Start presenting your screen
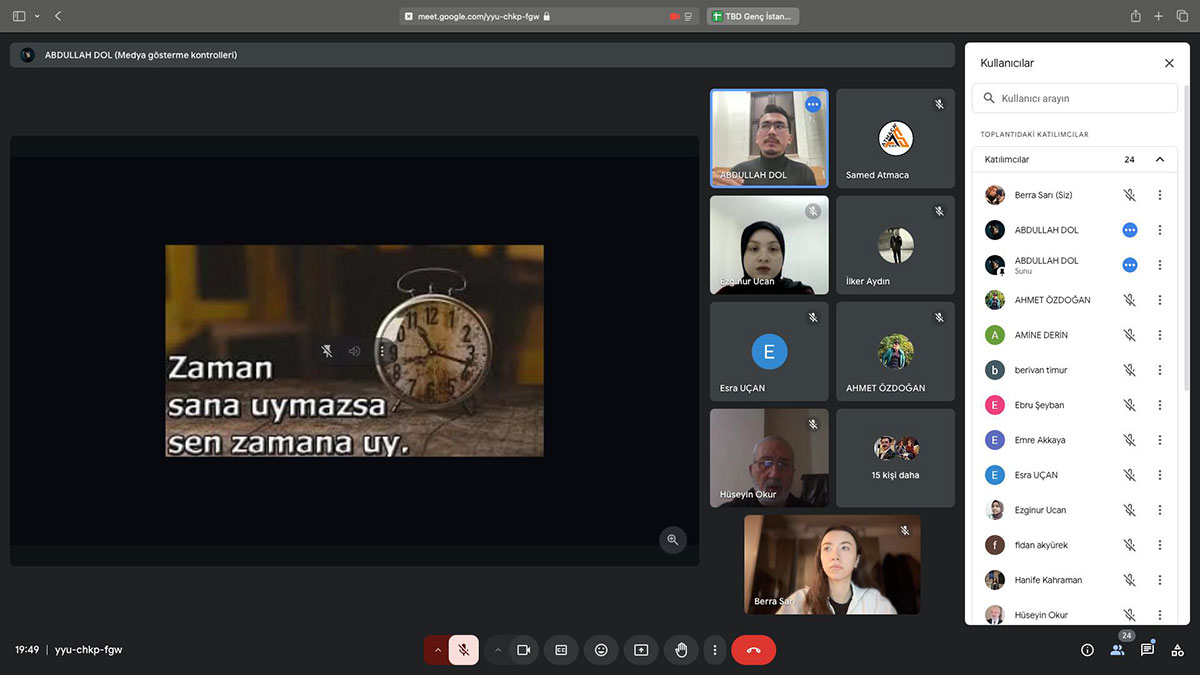This screenshot has width=1200, height=675. (641, 650)
